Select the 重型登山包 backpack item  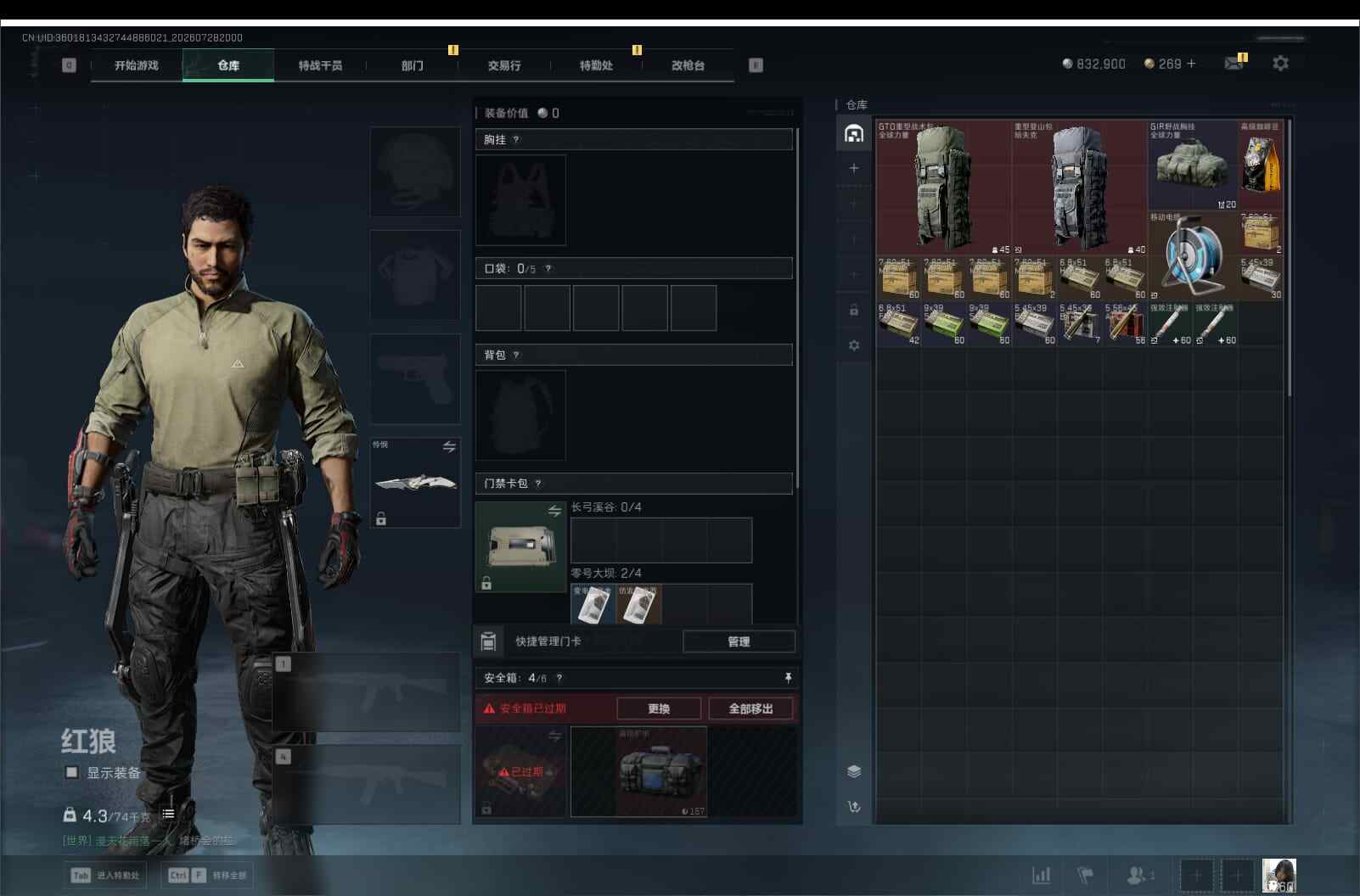[x=1080, y=188]
